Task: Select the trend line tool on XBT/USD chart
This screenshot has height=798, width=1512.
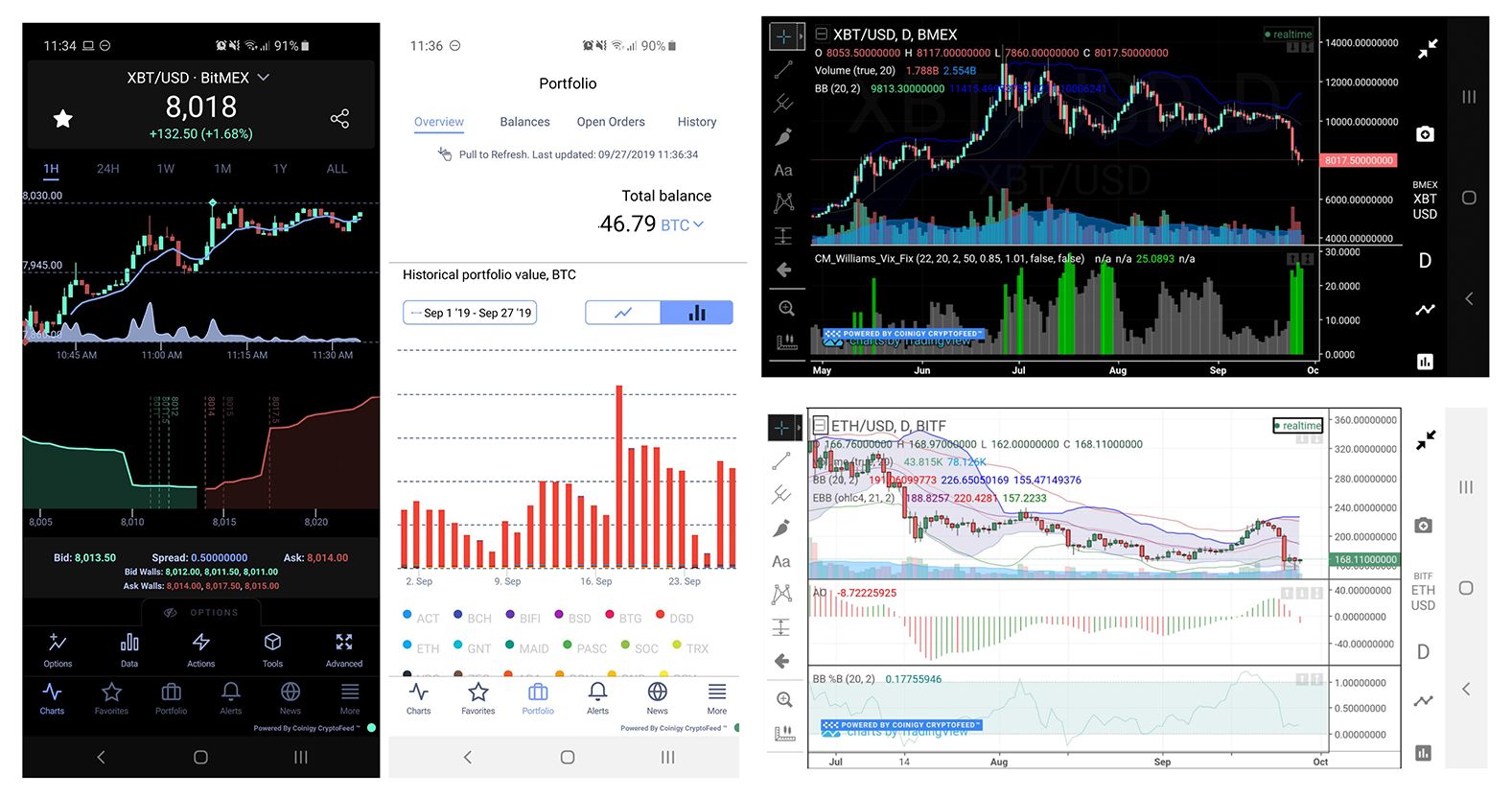Action: pos(784,69)
